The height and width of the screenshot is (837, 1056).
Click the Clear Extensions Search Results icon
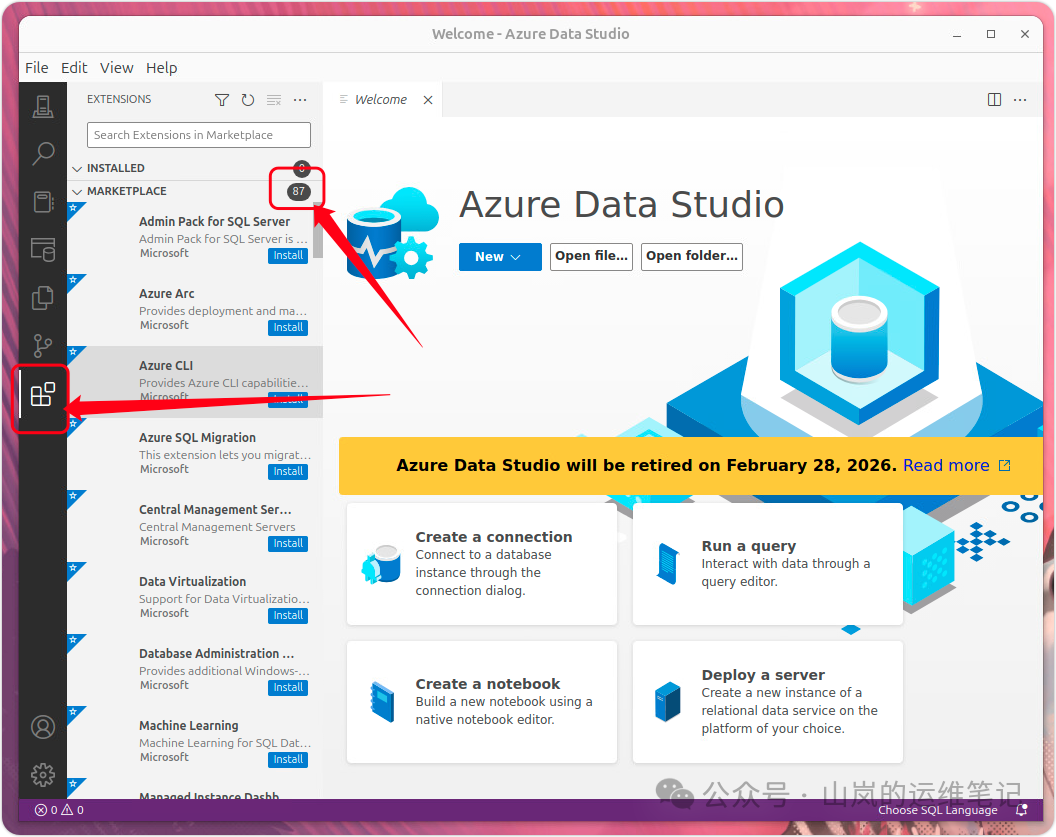click(273, 100)
